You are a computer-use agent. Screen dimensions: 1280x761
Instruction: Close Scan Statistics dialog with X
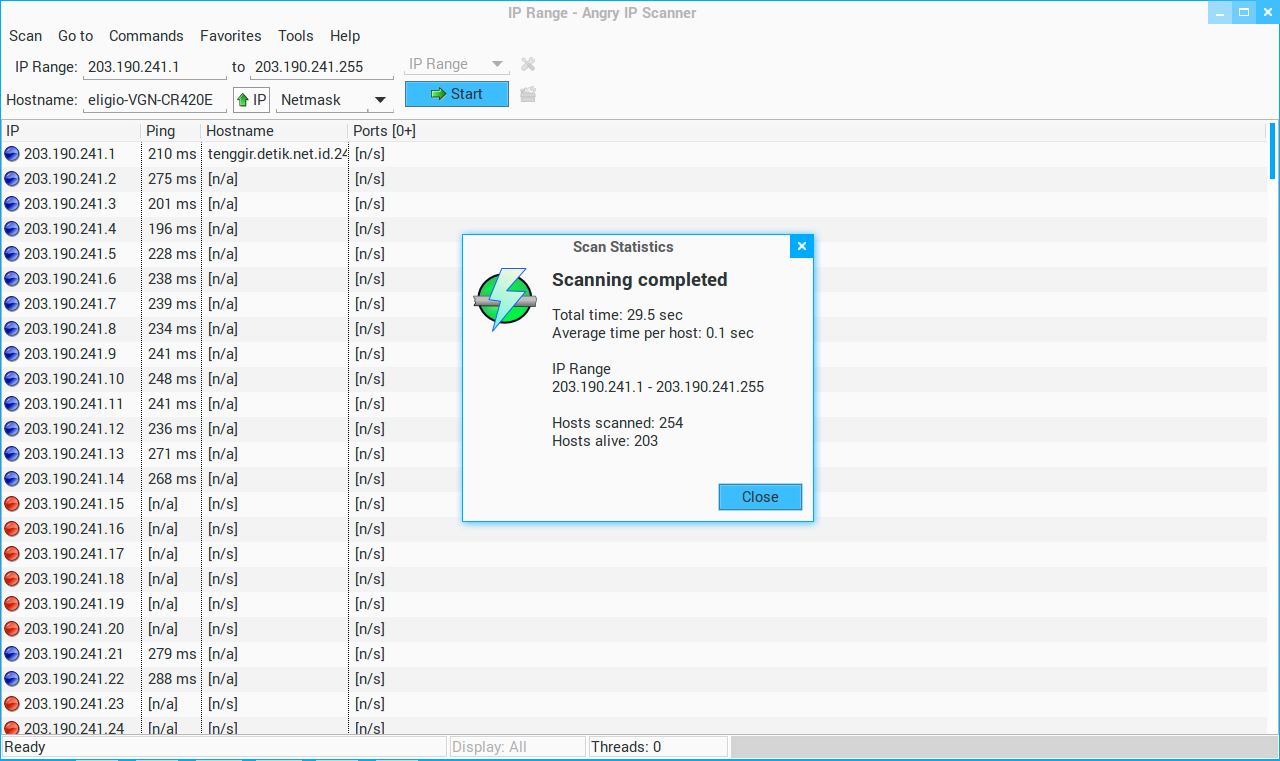pos(801,246)
